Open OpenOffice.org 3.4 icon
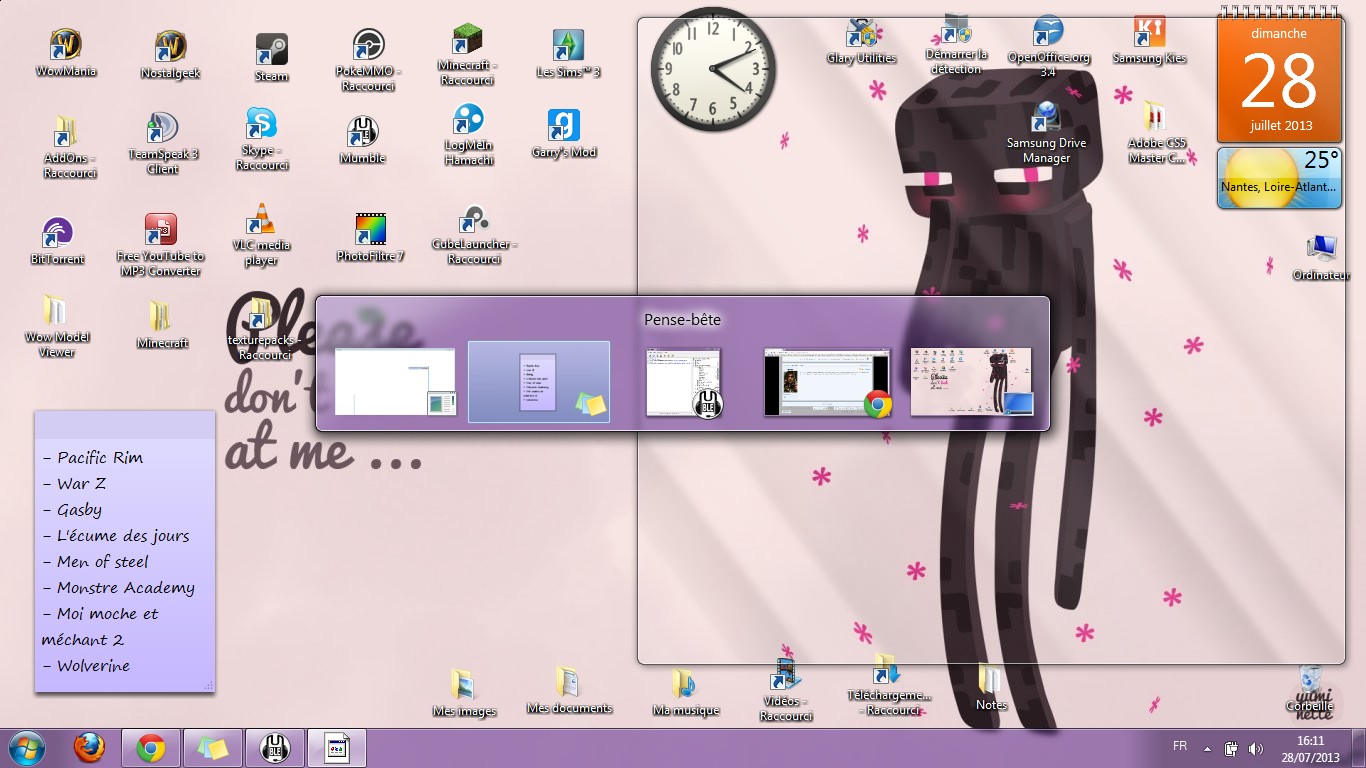This screenshot has width=1366, height=768. [x=1048, y=32]
